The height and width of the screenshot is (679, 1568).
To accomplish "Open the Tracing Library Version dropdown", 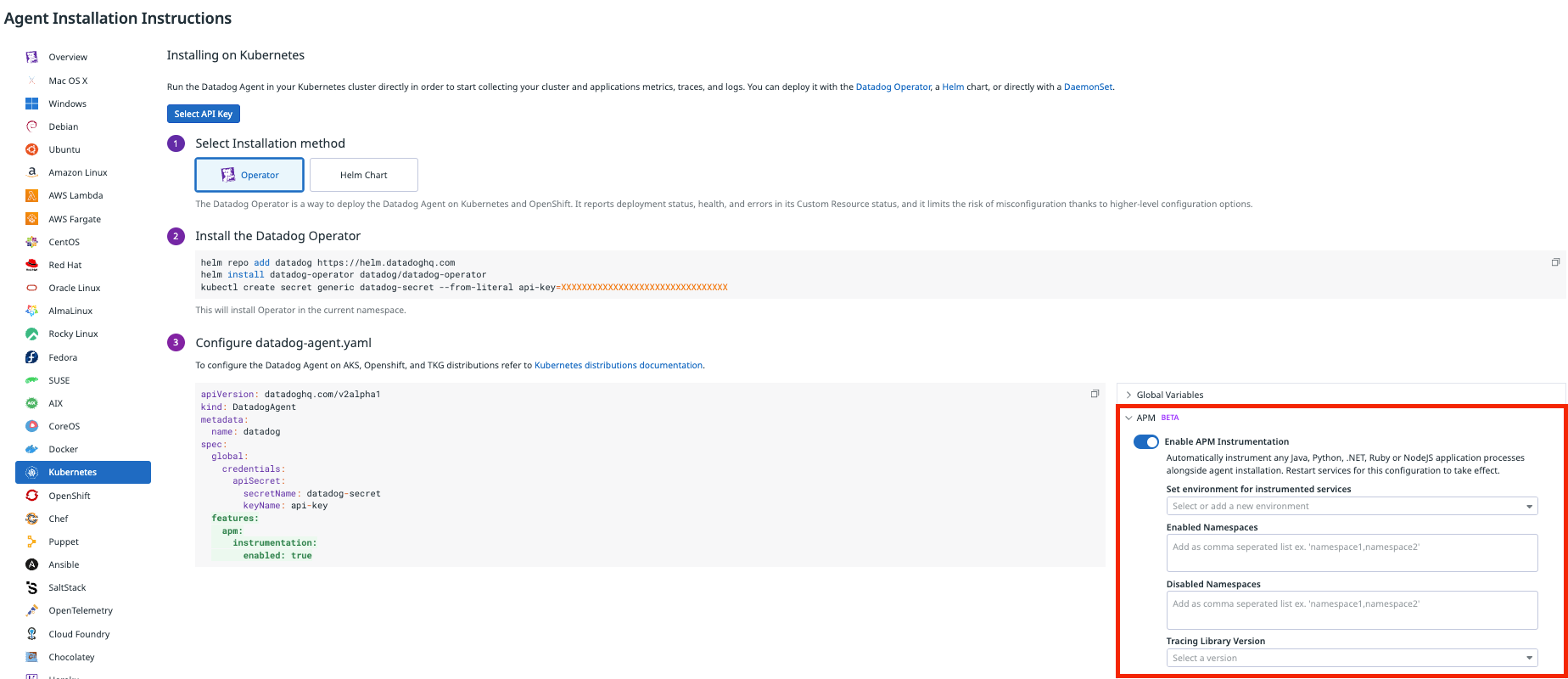I will tap(1352, 658).
